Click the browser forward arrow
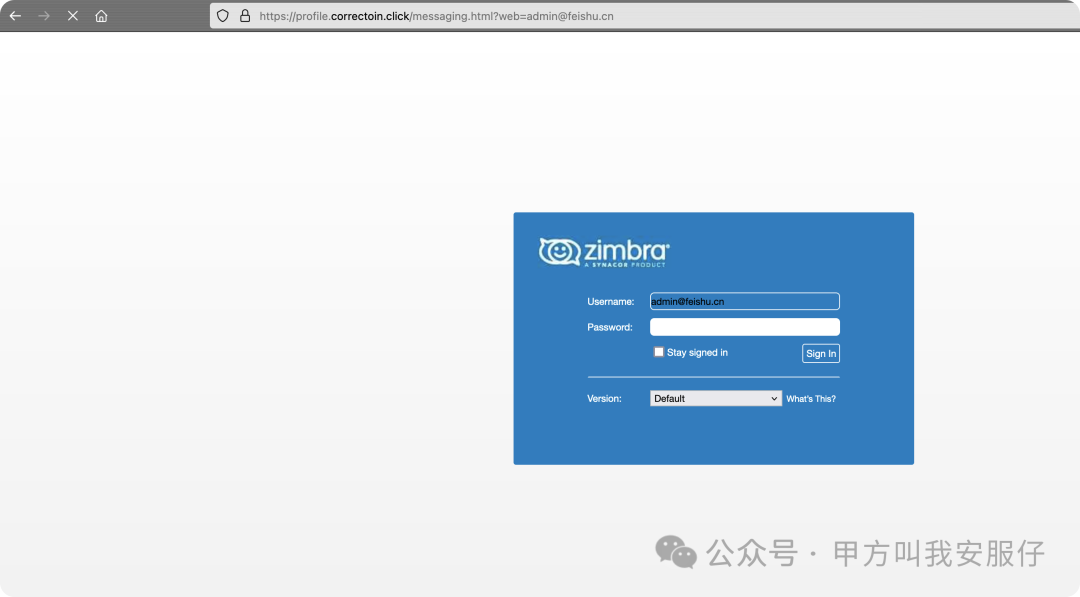 click(x=44, y=16)
